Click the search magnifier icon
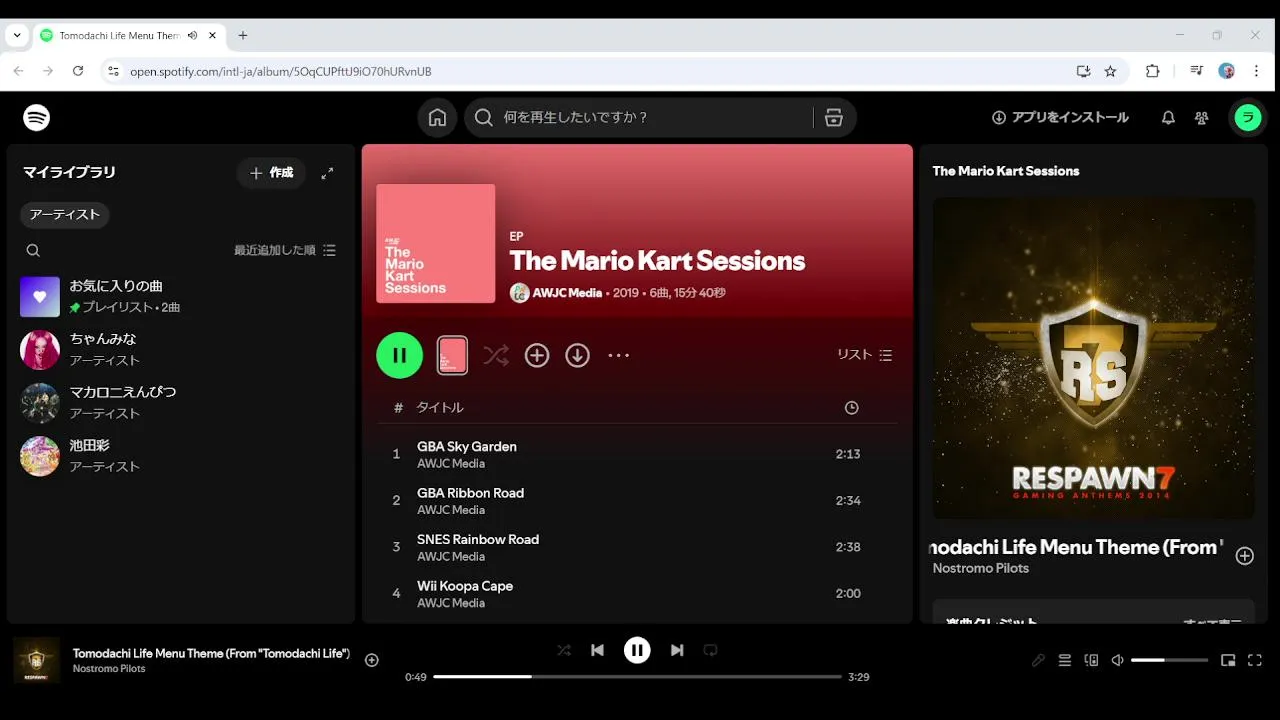The image size is (1280, 720). coord(484,118)
